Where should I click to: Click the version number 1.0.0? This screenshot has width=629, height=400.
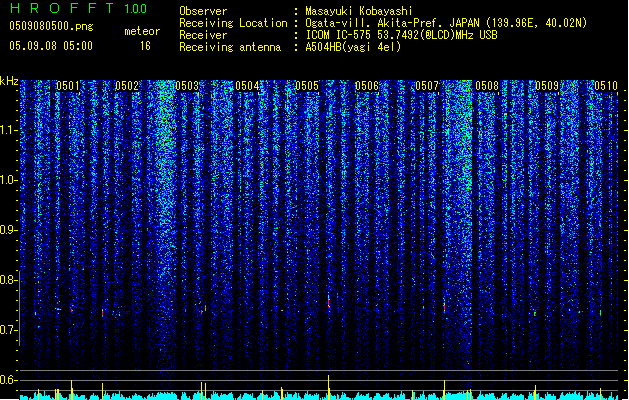pyautogui.click(x=135, y=8)
